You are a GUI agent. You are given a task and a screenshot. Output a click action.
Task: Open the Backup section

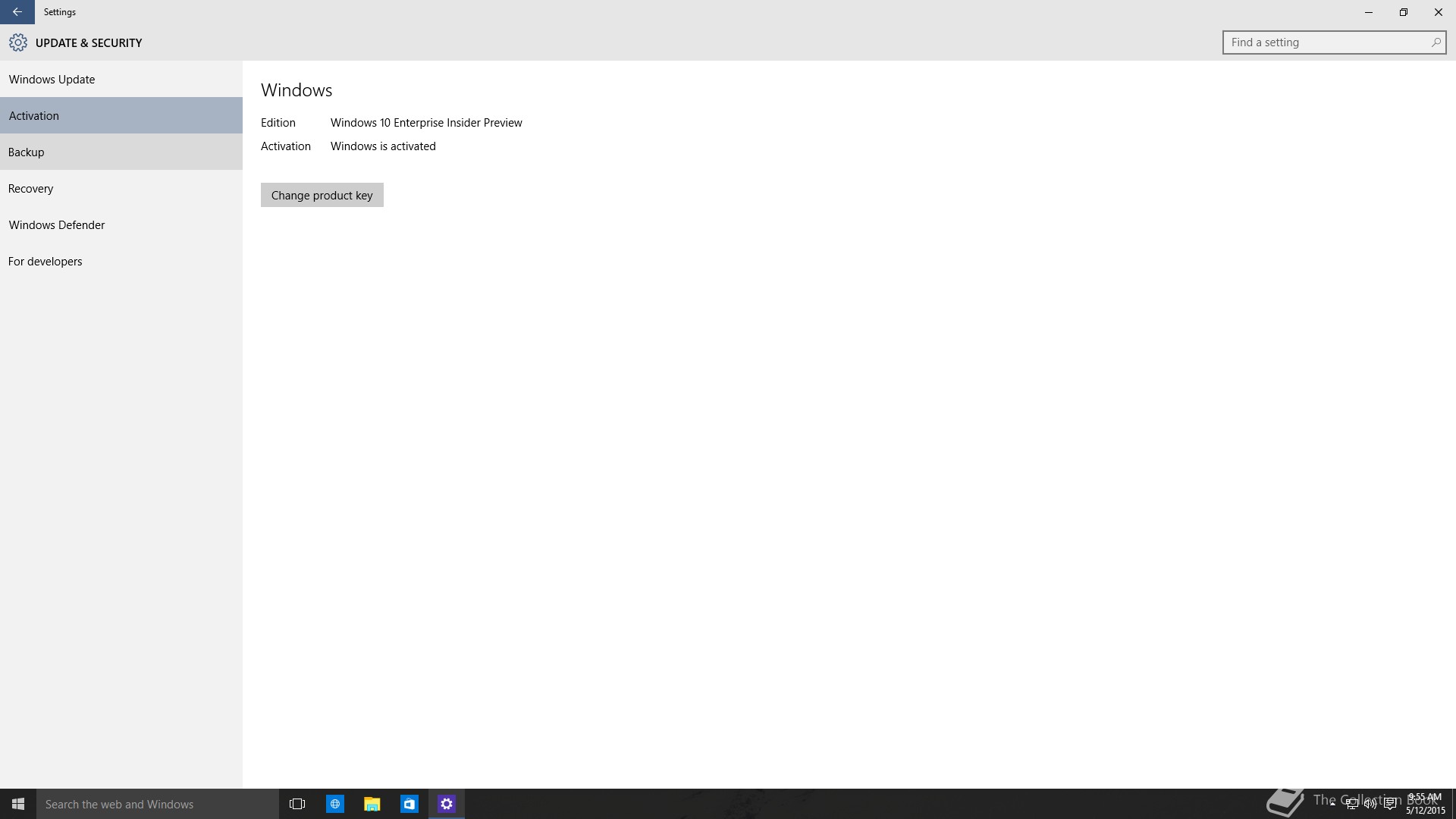tap(27, 152)
